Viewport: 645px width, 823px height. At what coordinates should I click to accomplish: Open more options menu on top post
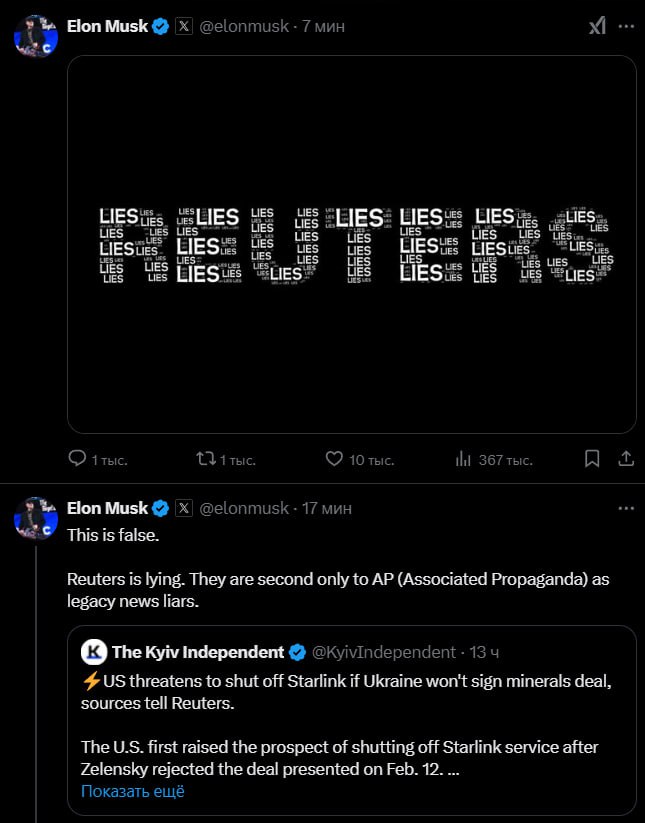(626, 27)
